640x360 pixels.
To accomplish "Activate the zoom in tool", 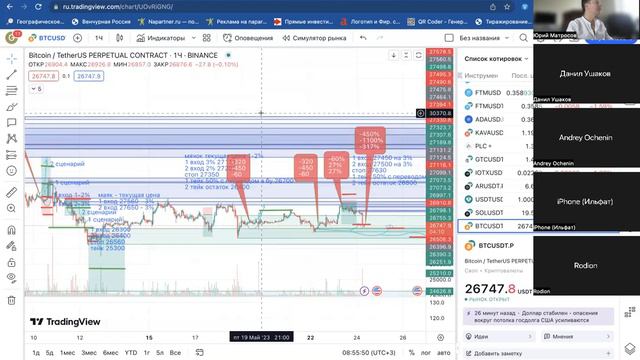I will coord(11,208).
